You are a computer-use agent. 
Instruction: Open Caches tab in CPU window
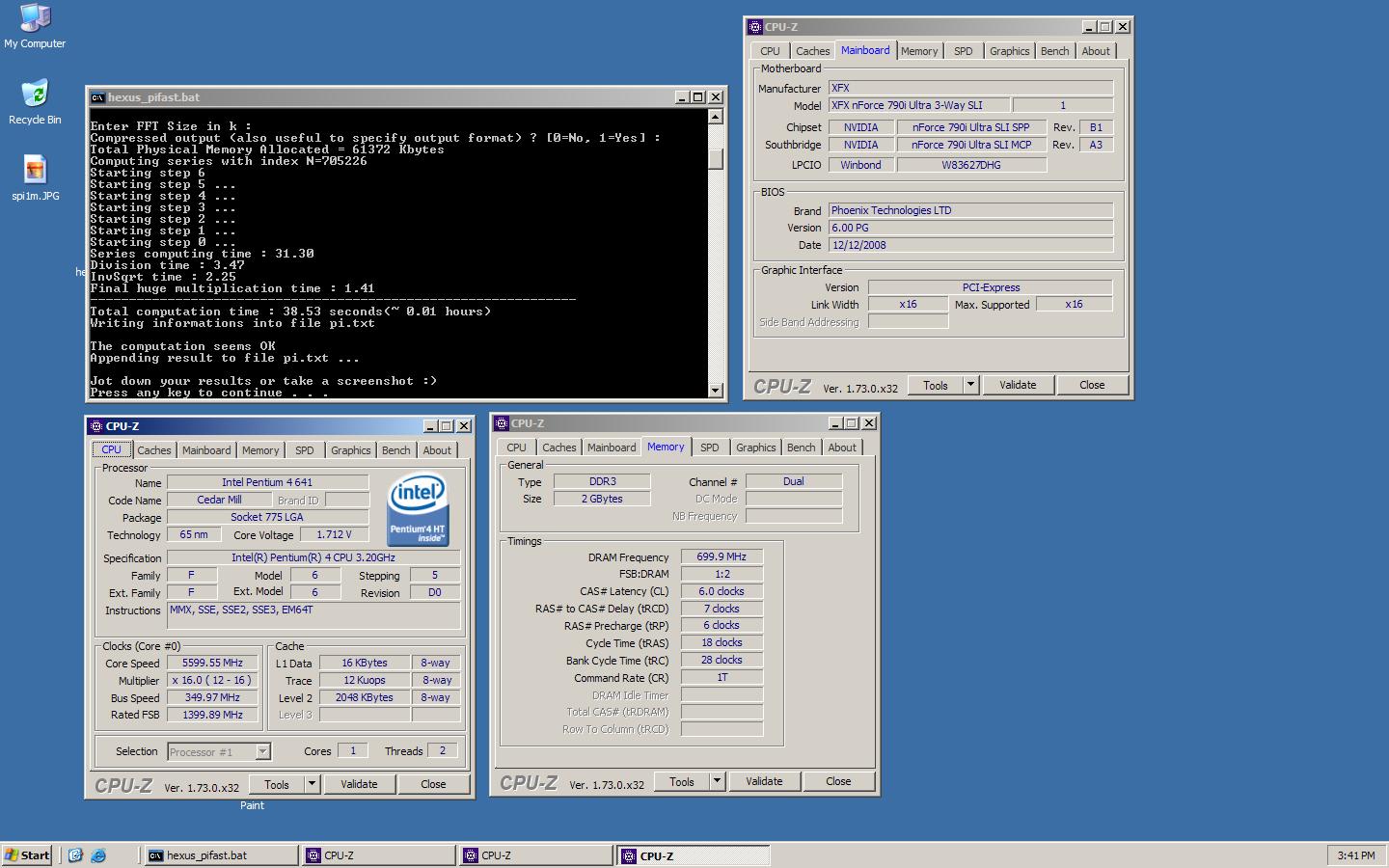(x=153, y=450)
